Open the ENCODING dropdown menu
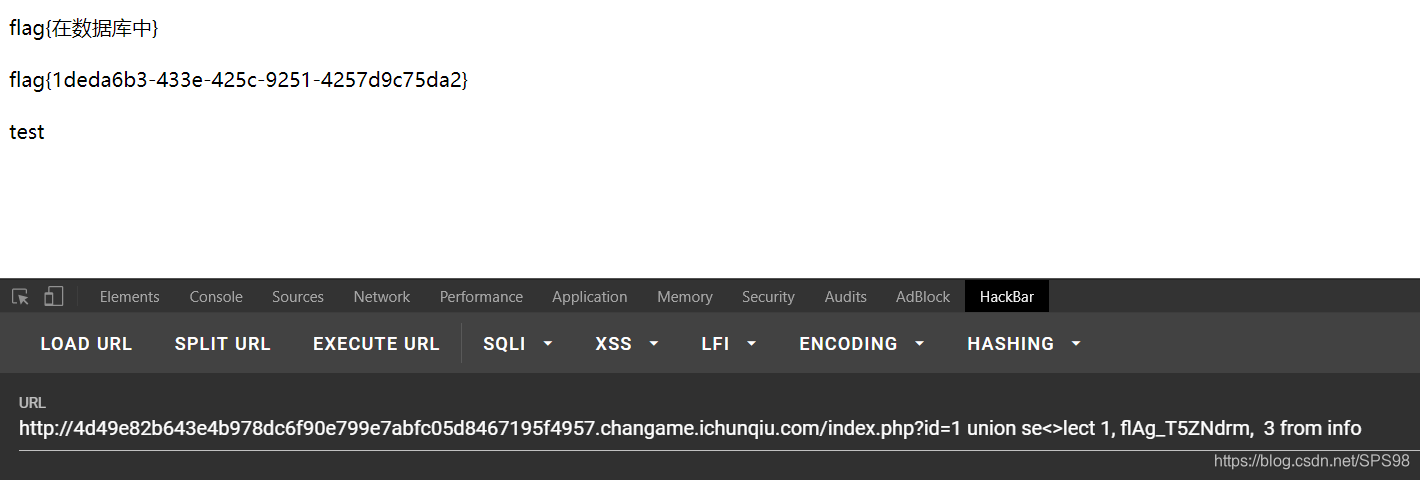 [862, 343]
